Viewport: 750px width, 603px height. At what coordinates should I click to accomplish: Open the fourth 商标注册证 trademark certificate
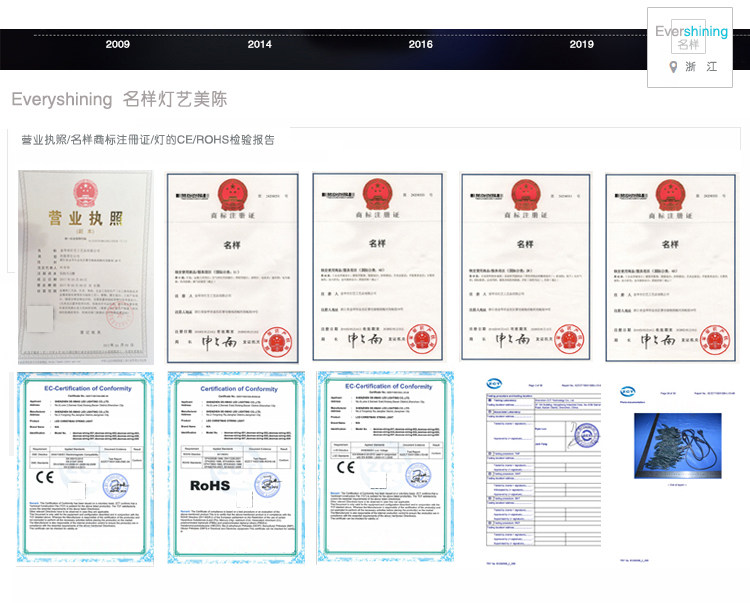pos(671,268)
